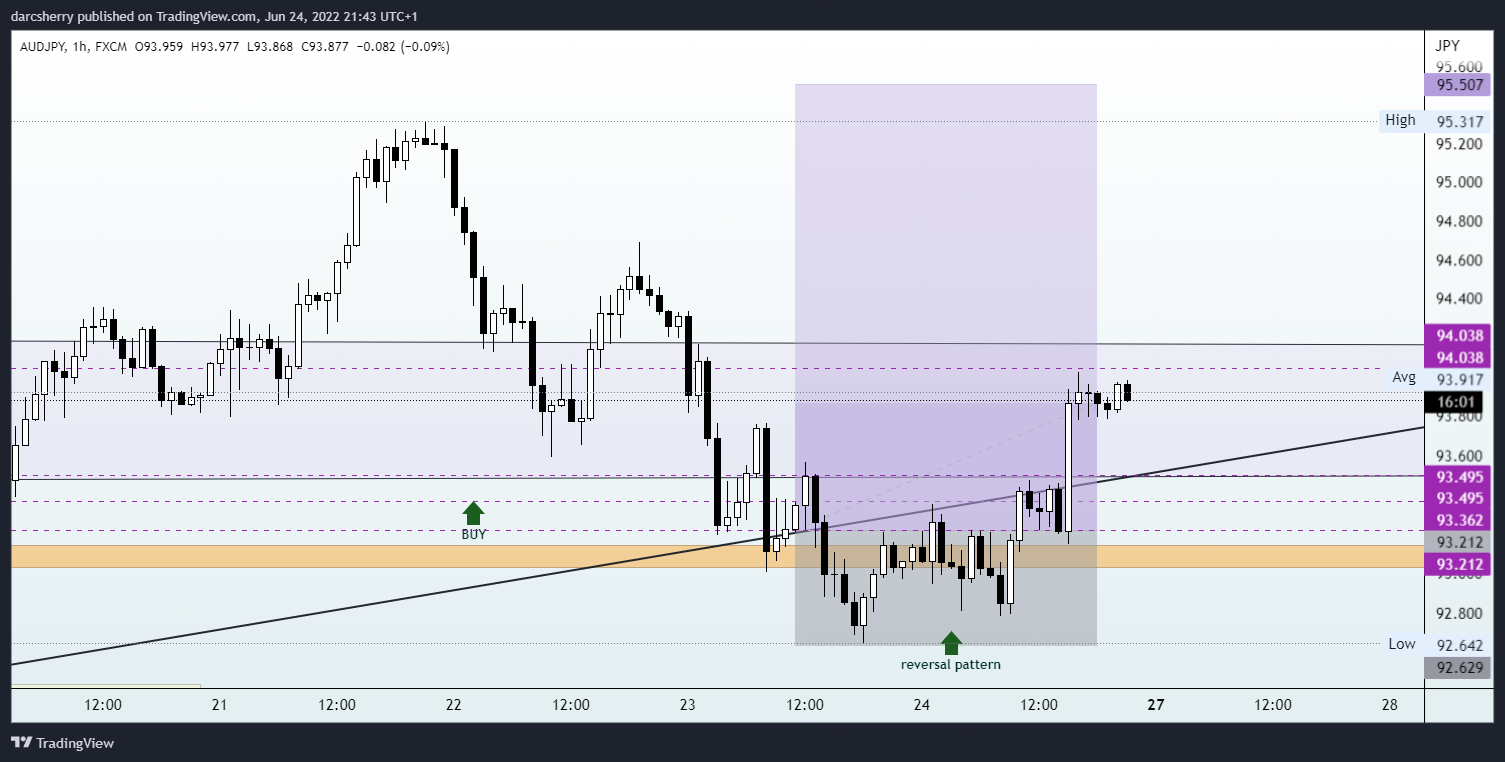Click the 92.642 low price label
Screen dimensions: 1505x762
pos(1458,645)
